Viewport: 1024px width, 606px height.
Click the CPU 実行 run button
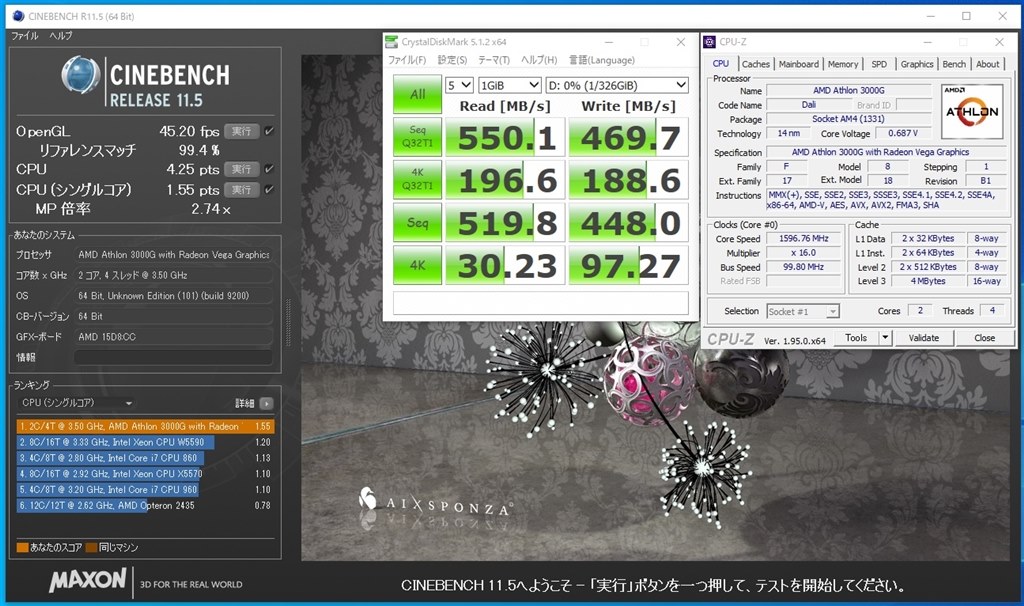[x=242, y=169]
